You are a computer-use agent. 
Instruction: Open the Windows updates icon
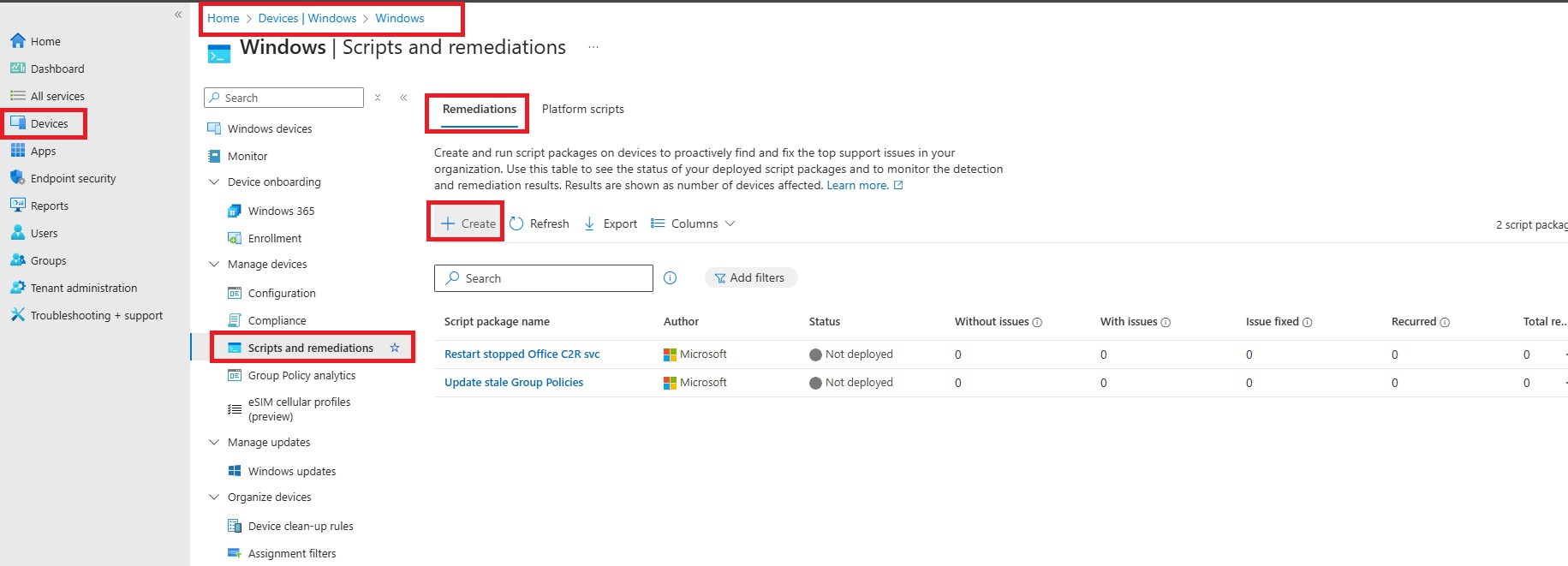(x=235, y=471)
